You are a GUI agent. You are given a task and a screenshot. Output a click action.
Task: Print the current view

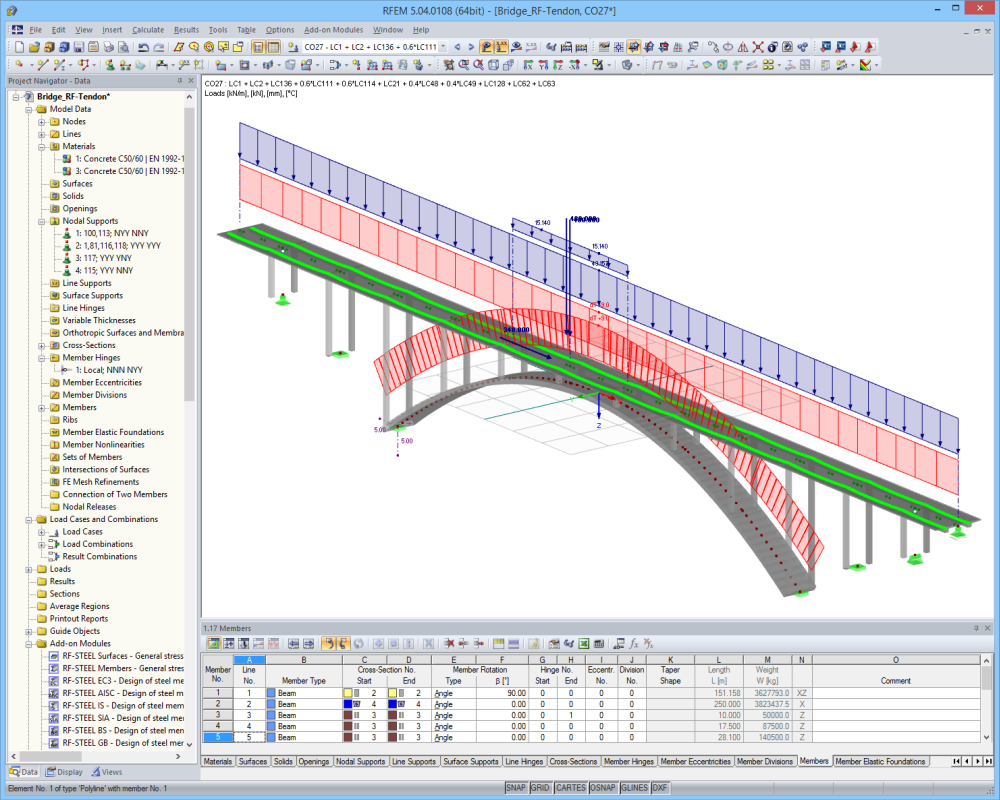pos(109,45)
